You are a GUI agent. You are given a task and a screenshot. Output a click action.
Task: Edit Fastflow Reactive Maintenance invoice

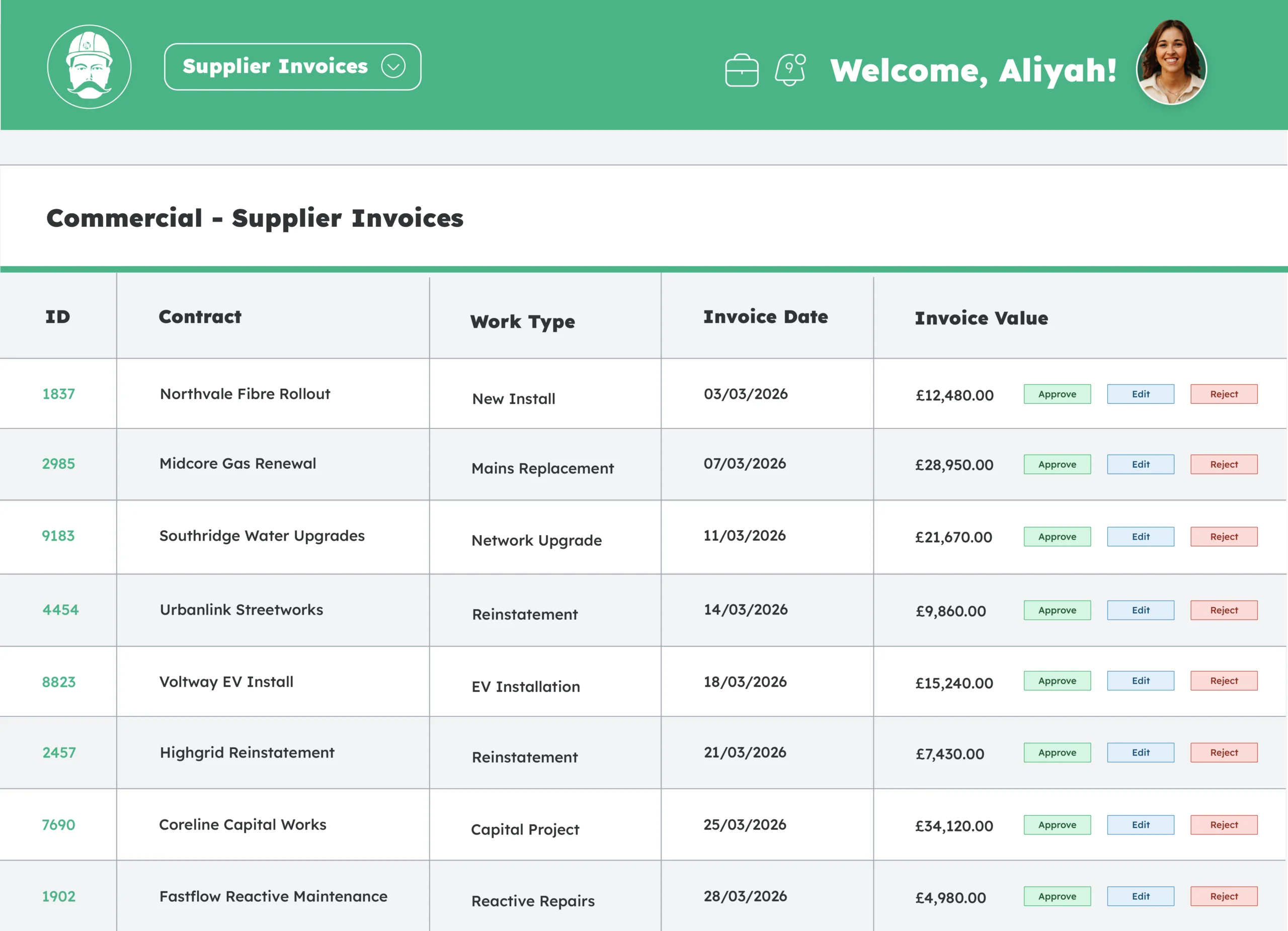coord(1141,896)
